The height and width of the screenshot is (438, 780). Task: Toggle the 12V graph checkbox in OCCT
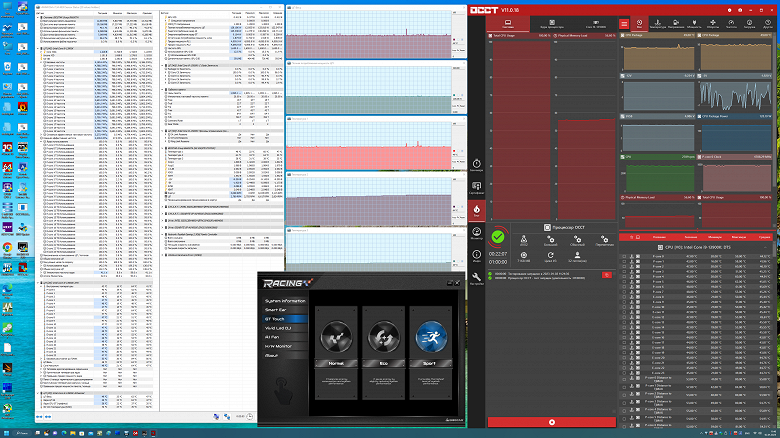pyautogui.click(x=623, y=76)
